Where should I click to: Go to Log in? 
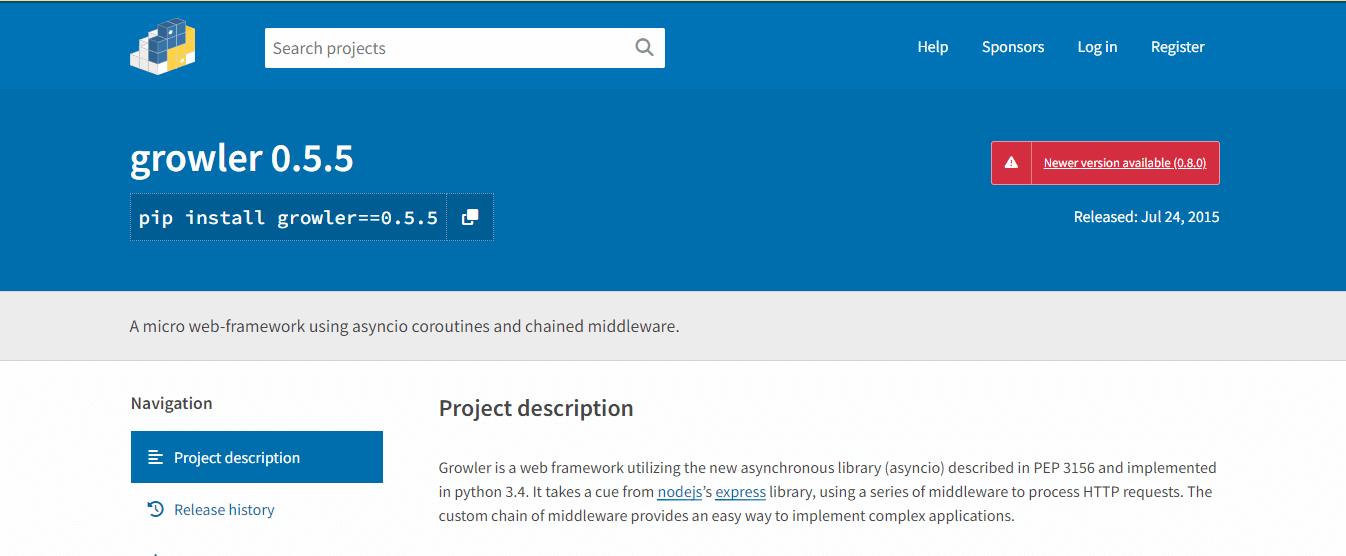pos(1097,47)
